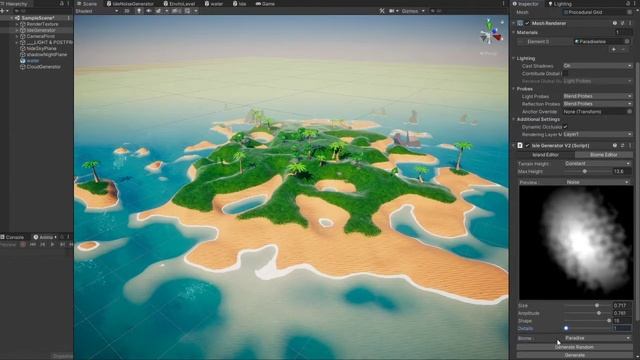Open the Game tab
Image resolution: width=640 pixels, height=360 pixels.
click(265, 4)
